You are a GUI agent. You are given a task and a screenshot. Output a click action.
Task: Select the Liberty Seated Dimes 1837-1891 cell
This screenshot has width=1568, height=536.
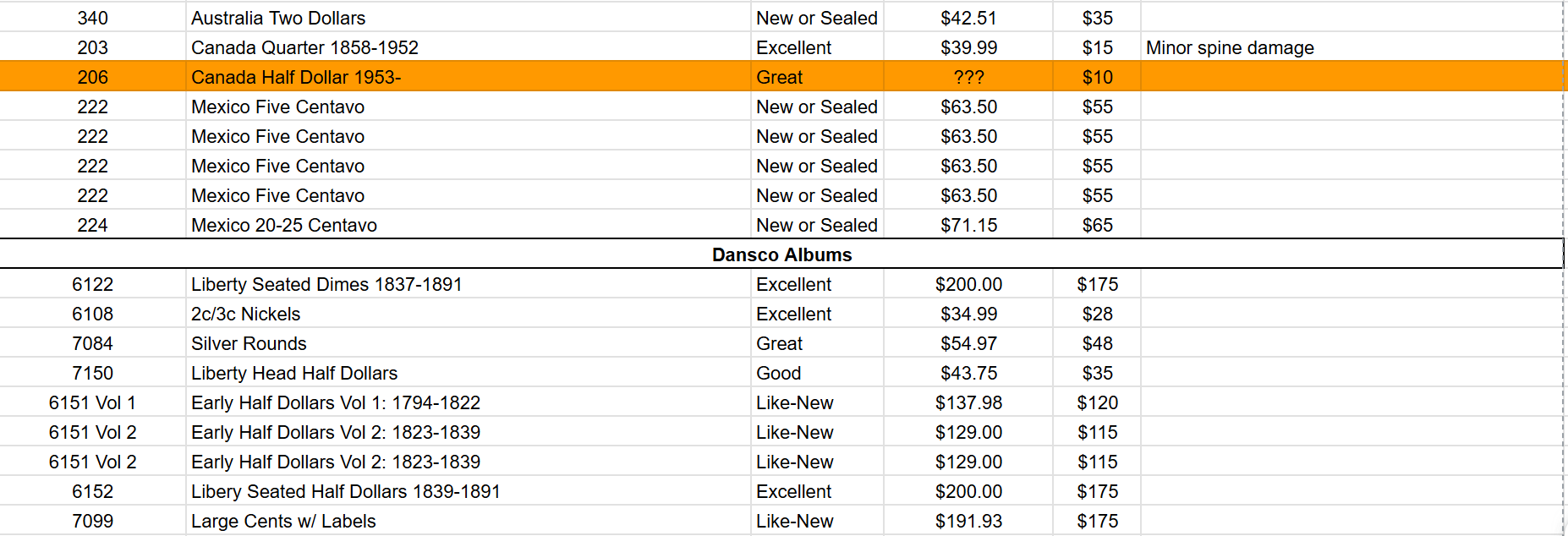[x=468, y=284]
